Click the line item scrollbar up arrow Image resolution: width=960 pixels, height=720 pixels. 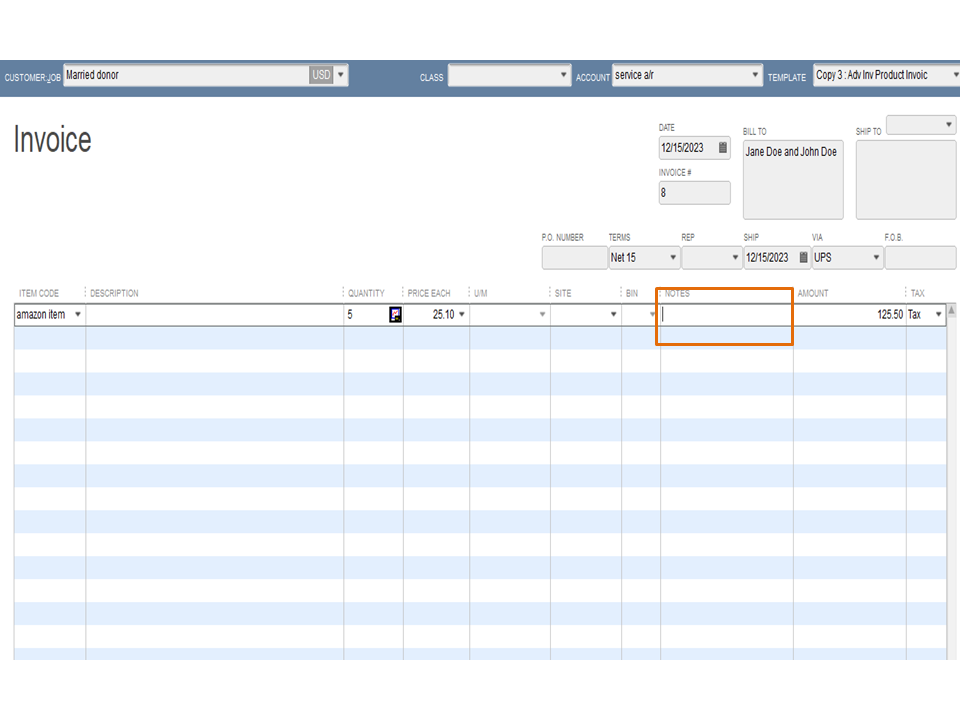pyautogui.click(x=951, y=310)
